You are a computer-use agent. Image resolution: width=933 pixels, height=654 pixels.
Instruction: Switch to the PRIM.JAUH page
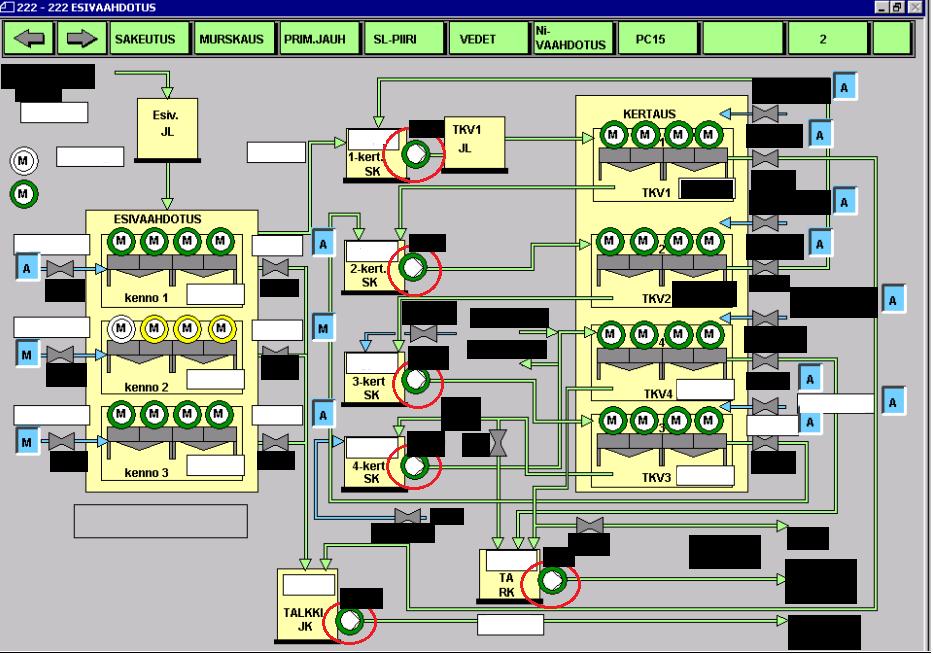pos(319,39)
